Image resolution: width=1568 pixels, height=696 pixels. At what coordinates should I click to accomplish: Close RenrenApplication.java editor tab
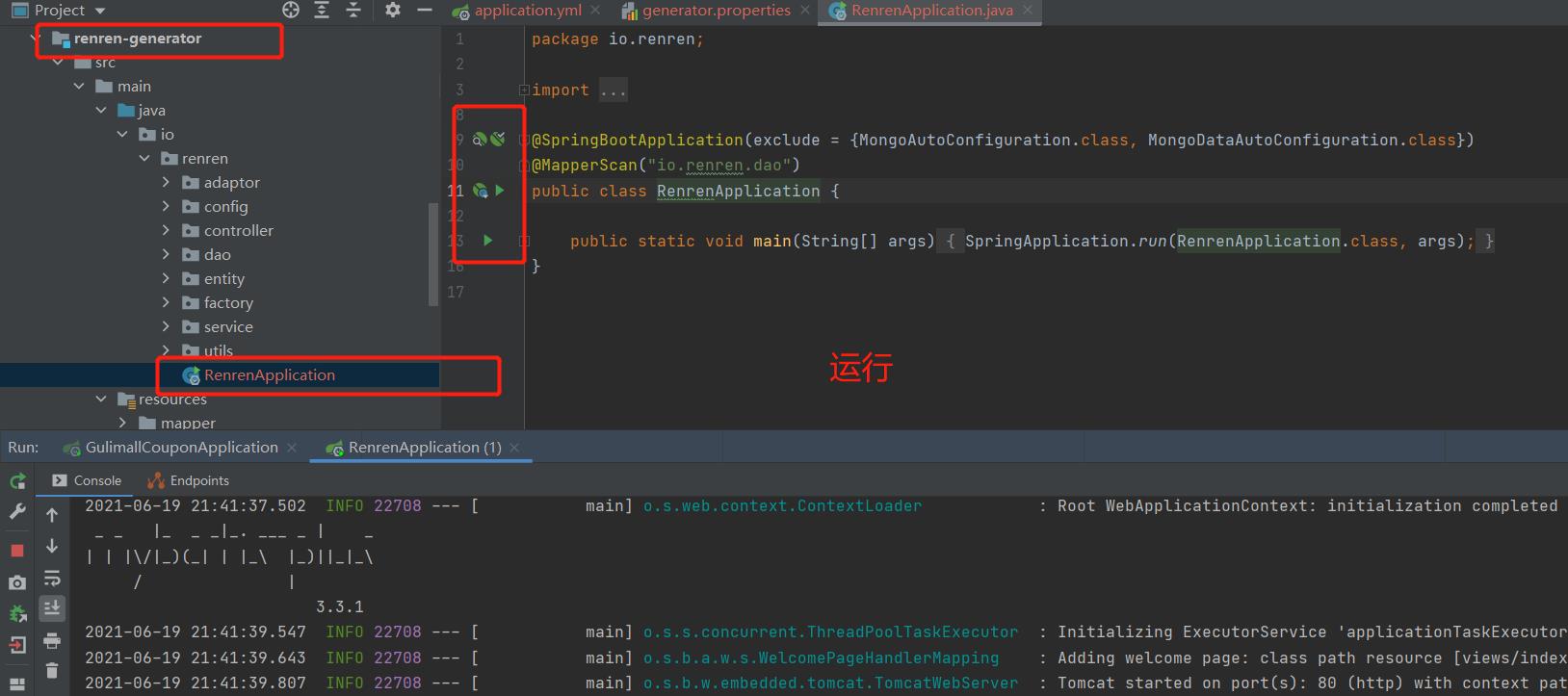tap(1028, 11)
